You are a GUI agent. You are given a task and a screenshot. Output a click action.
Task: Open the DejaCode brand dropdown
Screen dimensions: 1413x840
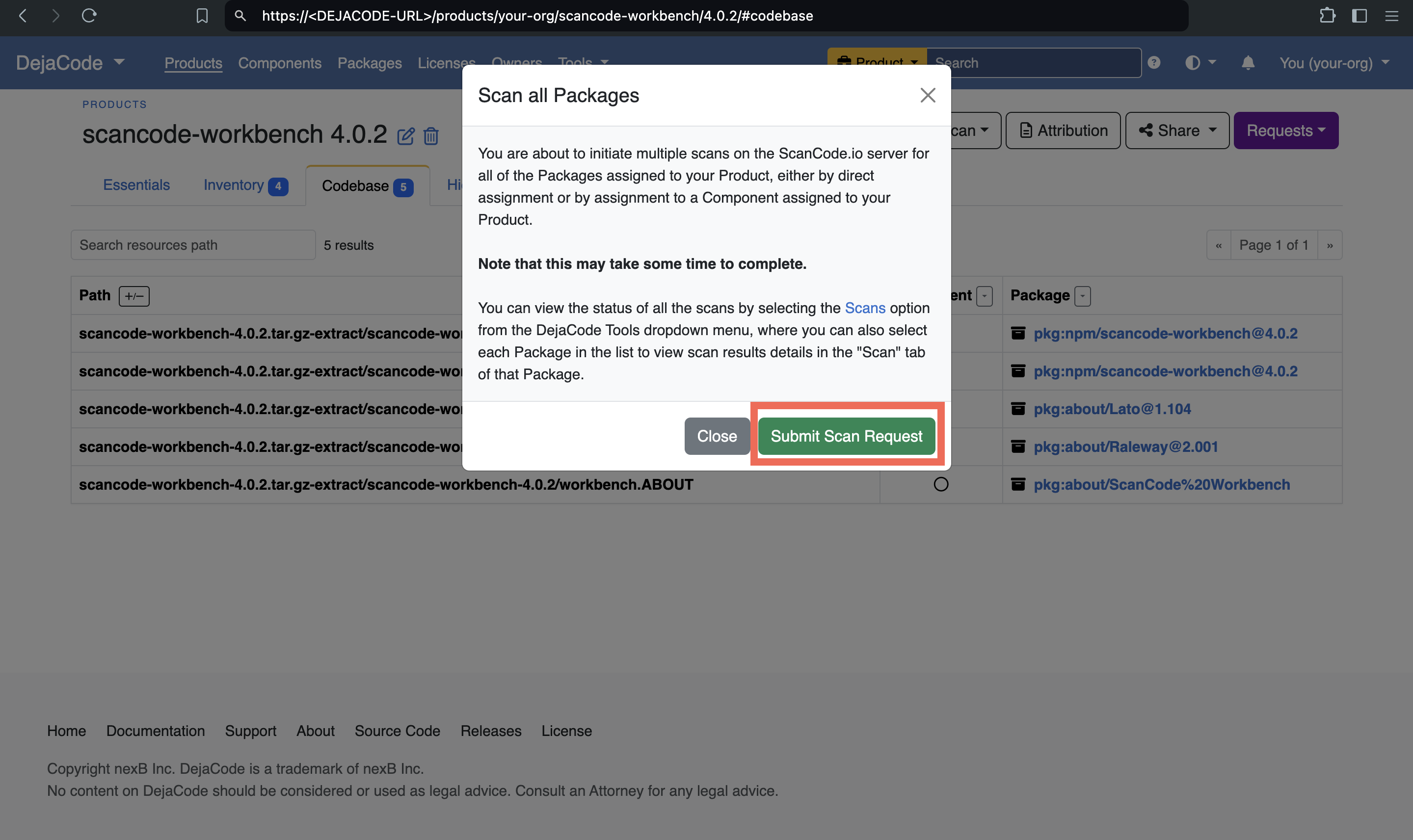pyautogui.click(x=70, y=63)
